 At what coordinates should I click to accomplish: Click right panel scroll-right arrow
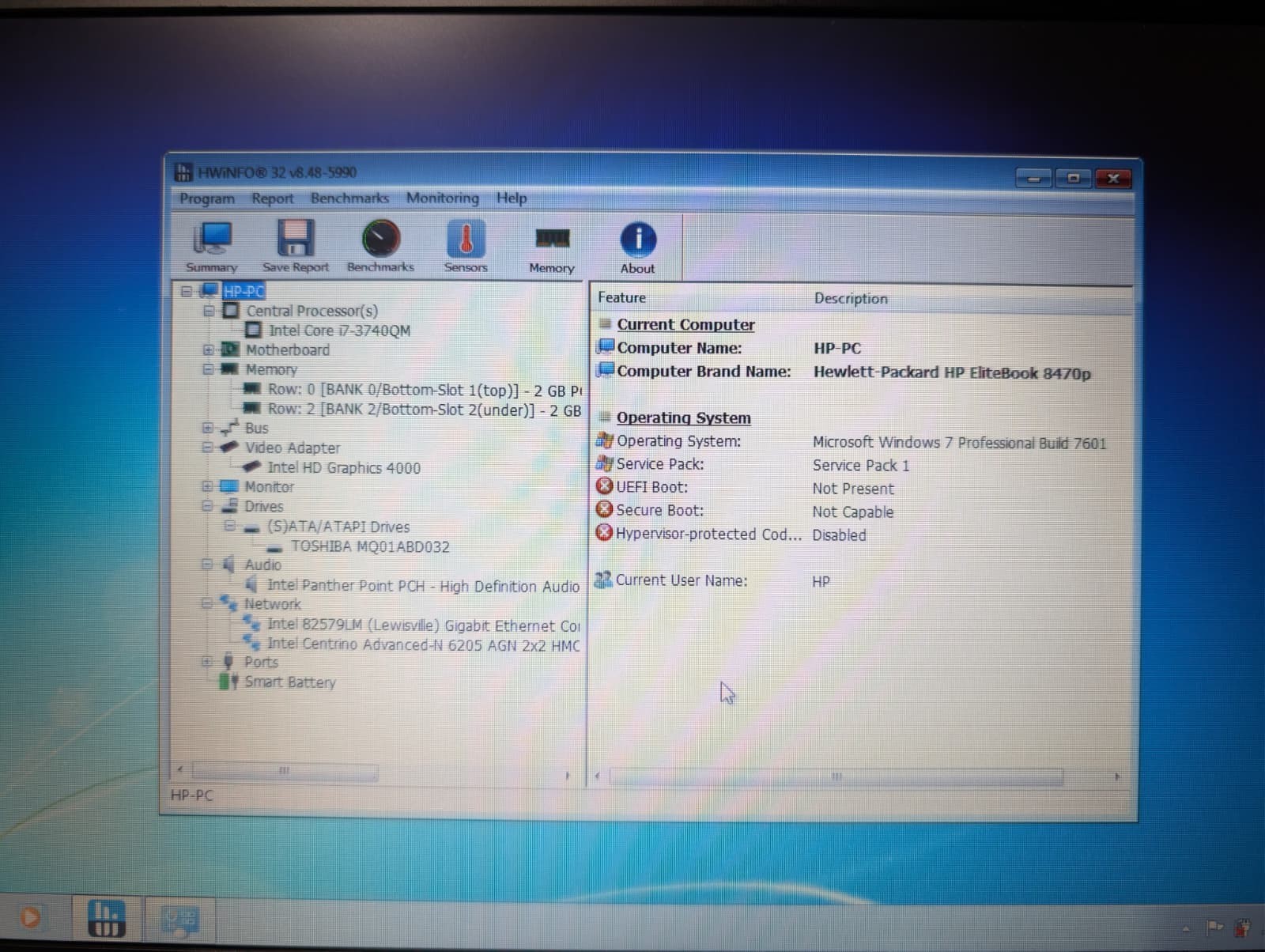1116,776
